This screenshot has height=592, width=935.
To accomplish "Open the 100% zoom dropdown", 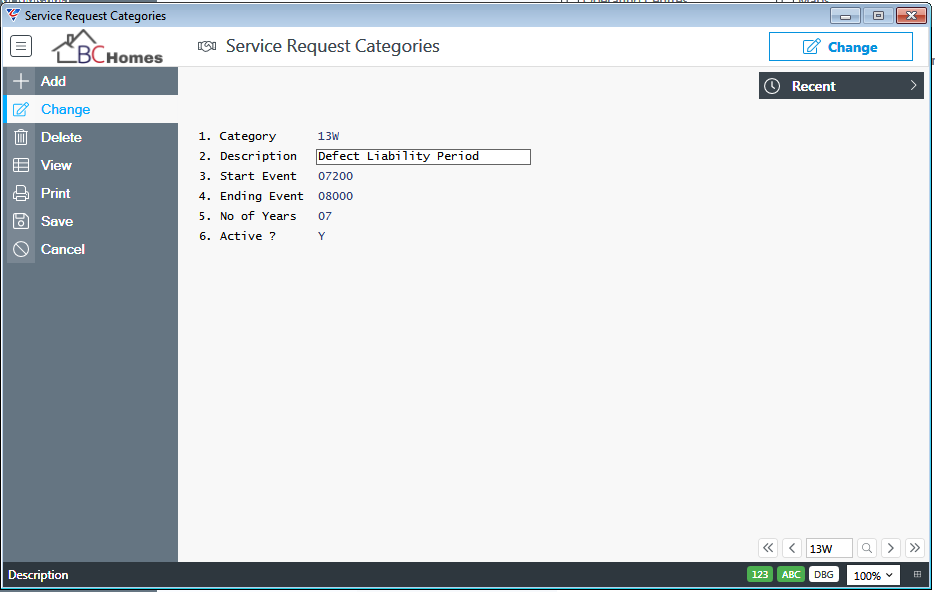I will [x=873, y=575].
